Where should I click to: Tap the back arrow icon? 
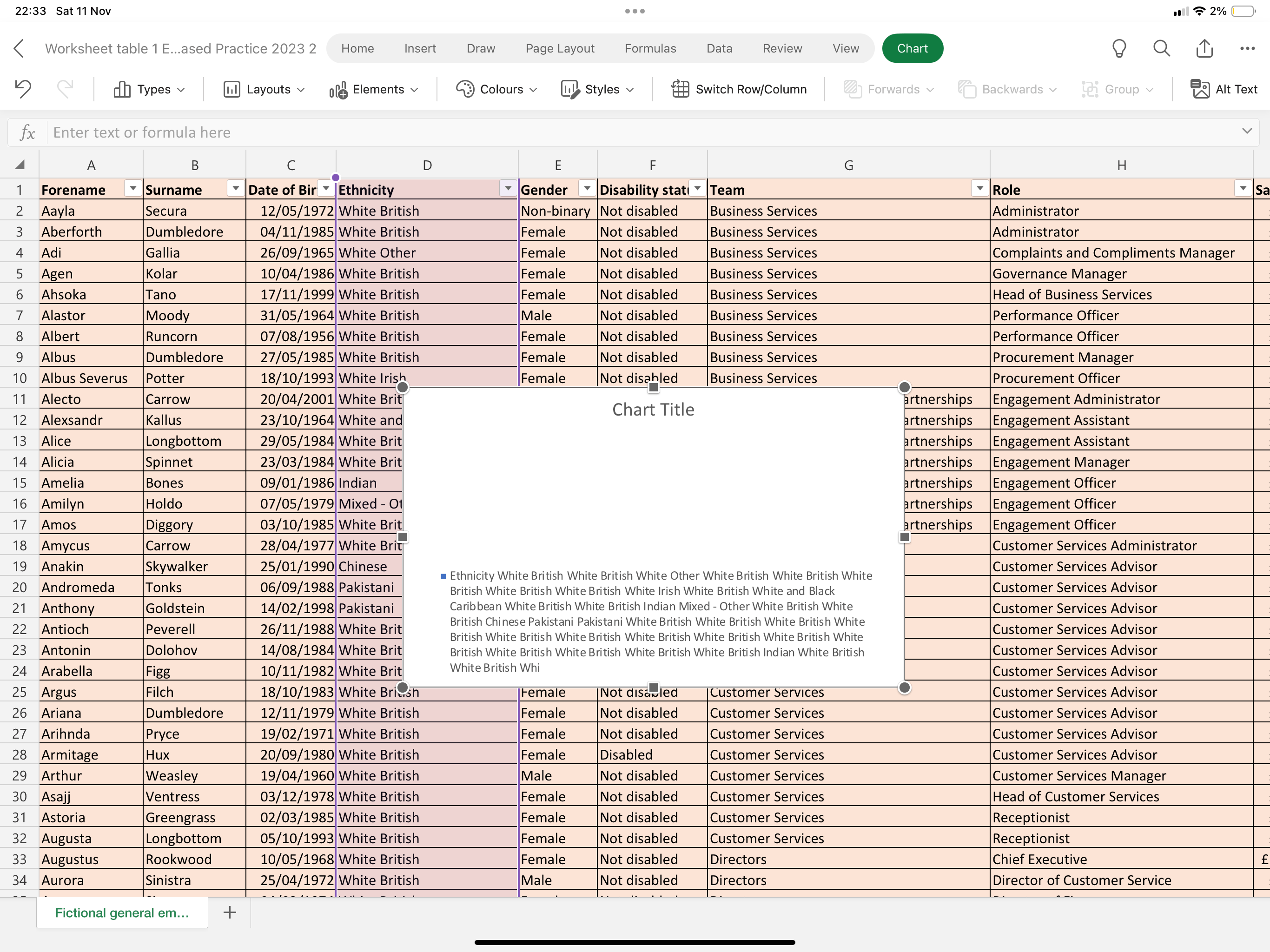(x=19, y=48)
